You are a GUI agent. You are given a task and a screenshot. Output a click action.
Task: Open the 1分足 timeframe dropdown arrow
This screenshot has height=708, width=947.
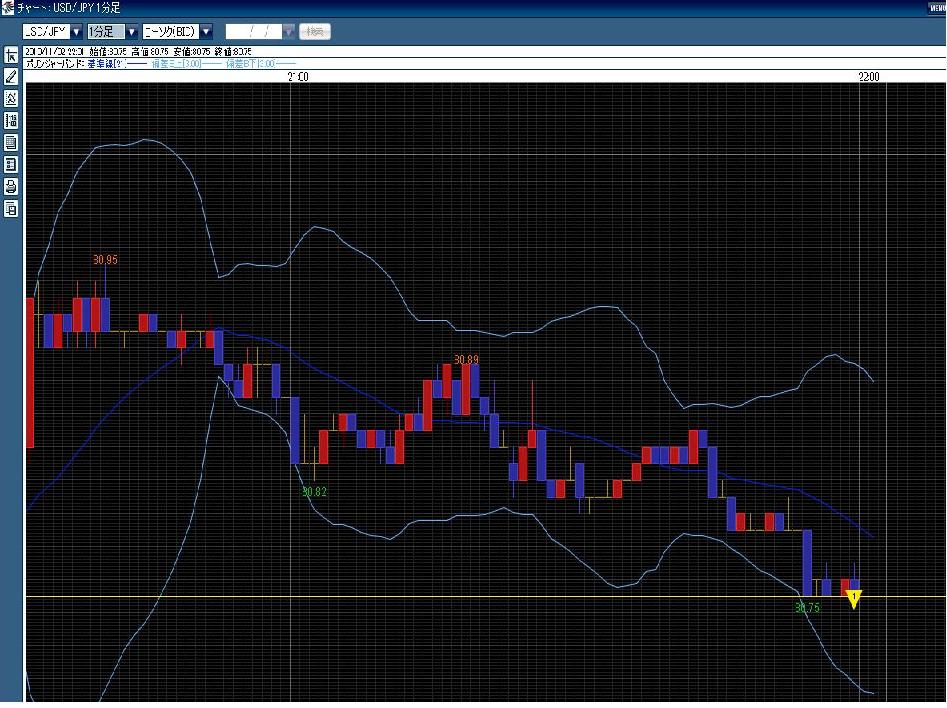(132, 31)
